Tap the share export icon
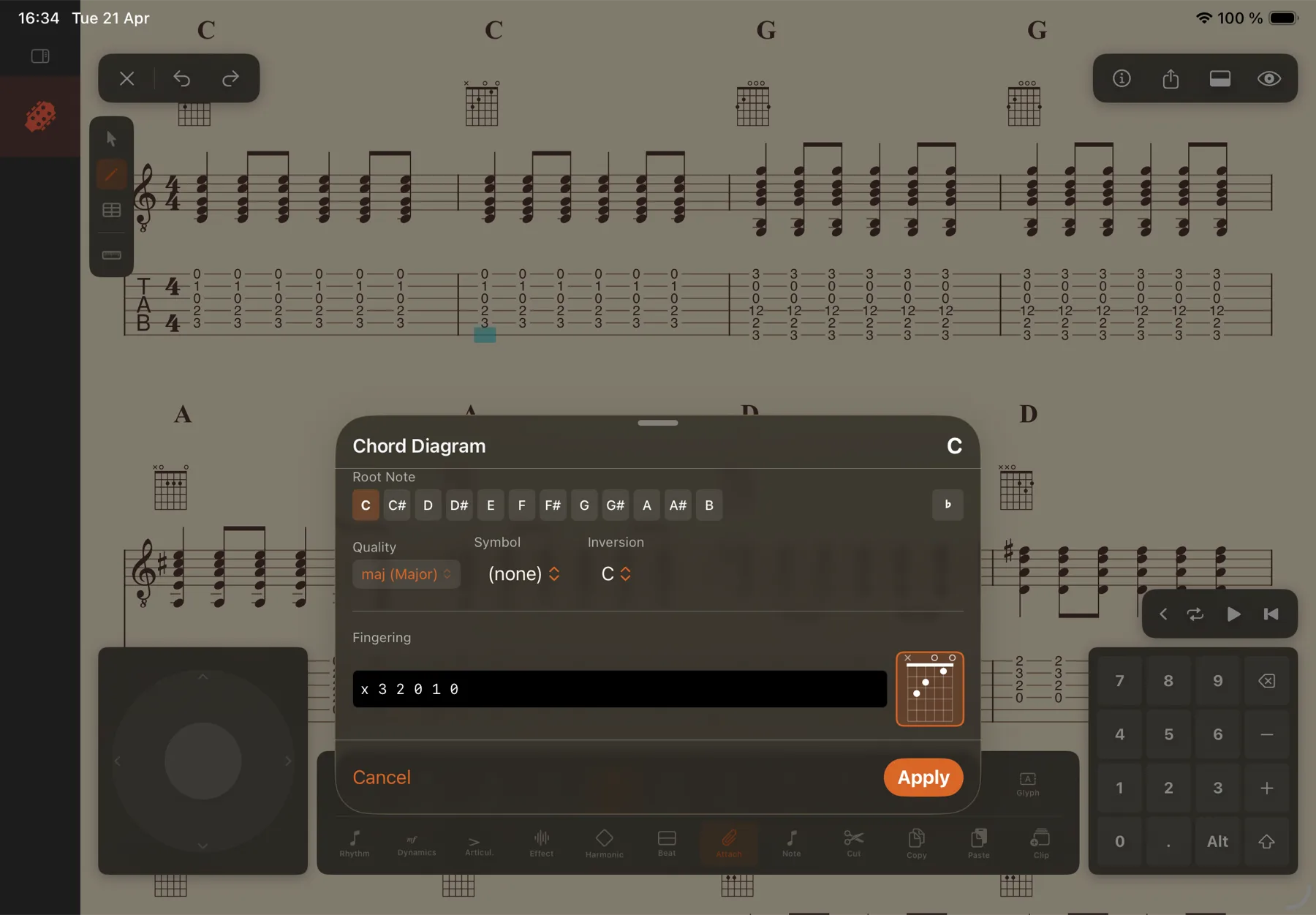The height and width of the screenshot is (915, 1316). tap(1171, 78)
